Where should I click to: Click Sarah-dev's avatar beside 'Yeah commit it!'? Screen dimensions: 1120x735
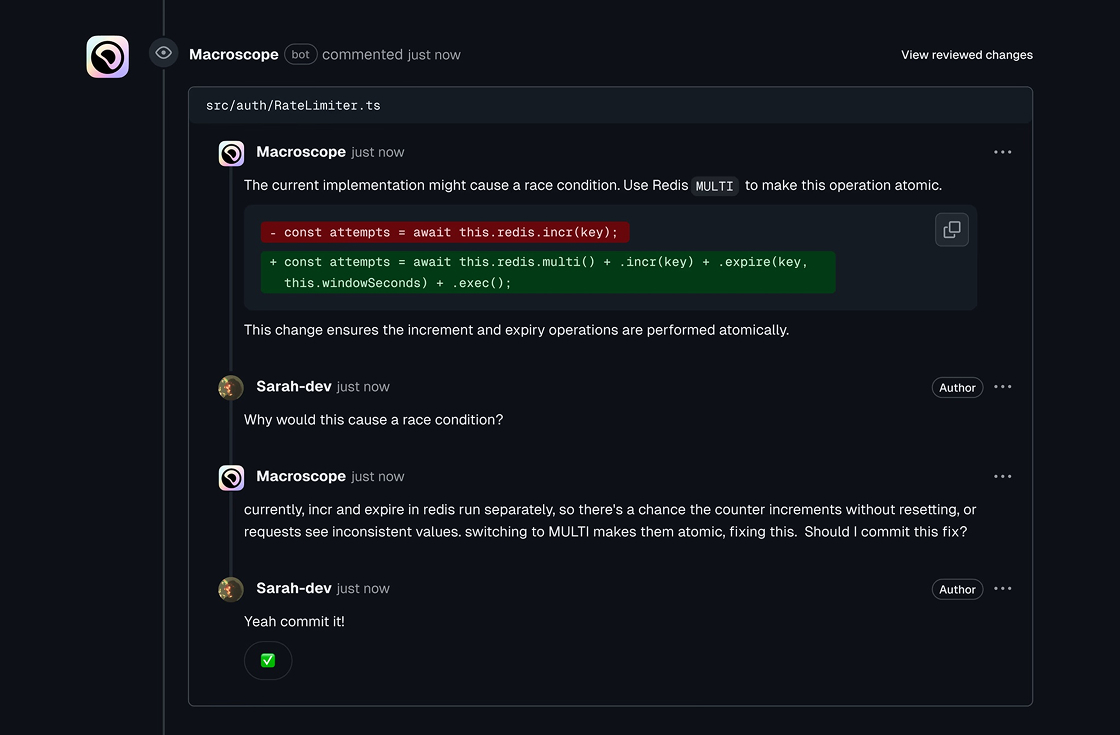click(230, 589)
